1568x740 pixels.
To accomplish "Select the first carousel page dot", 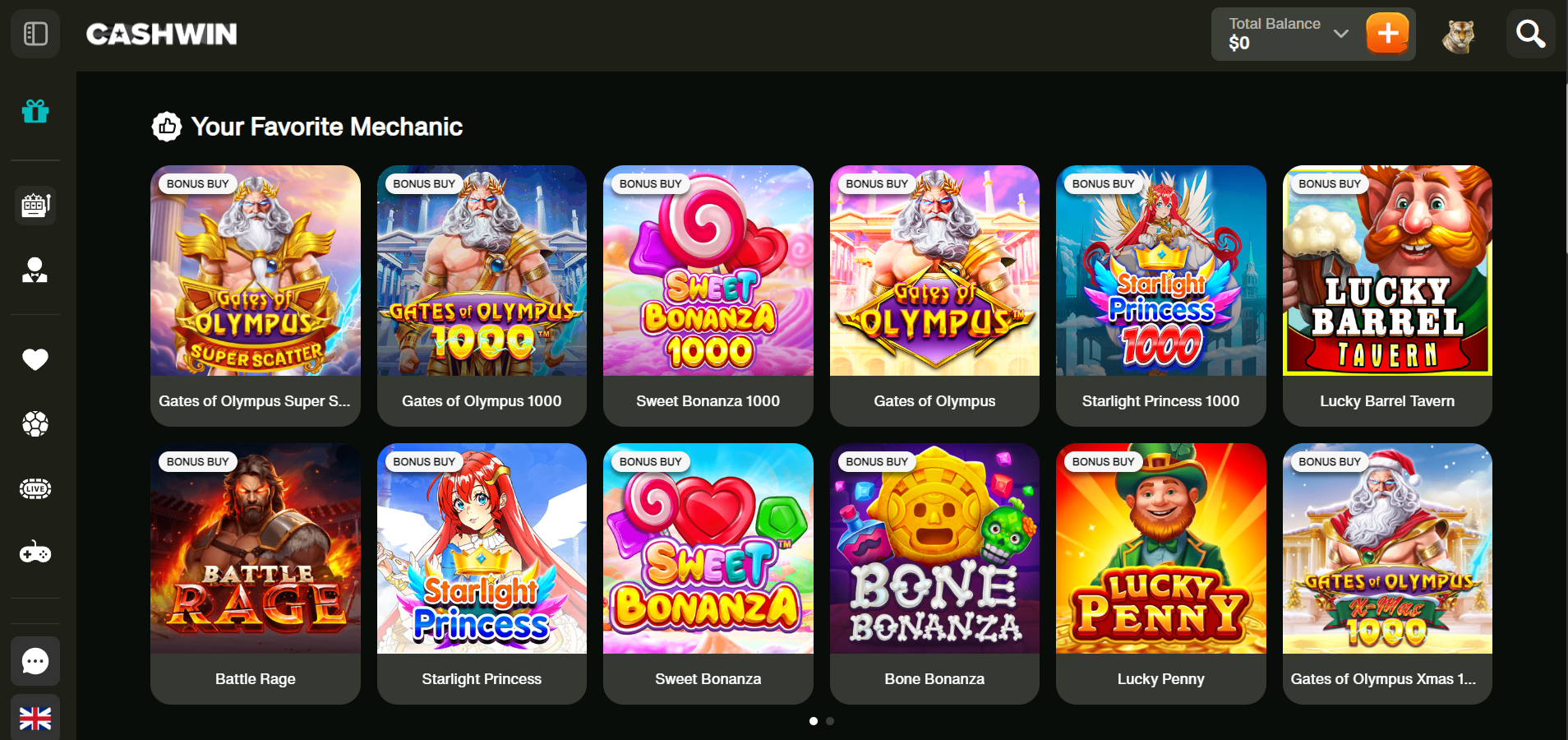I will tap(814, 721).
